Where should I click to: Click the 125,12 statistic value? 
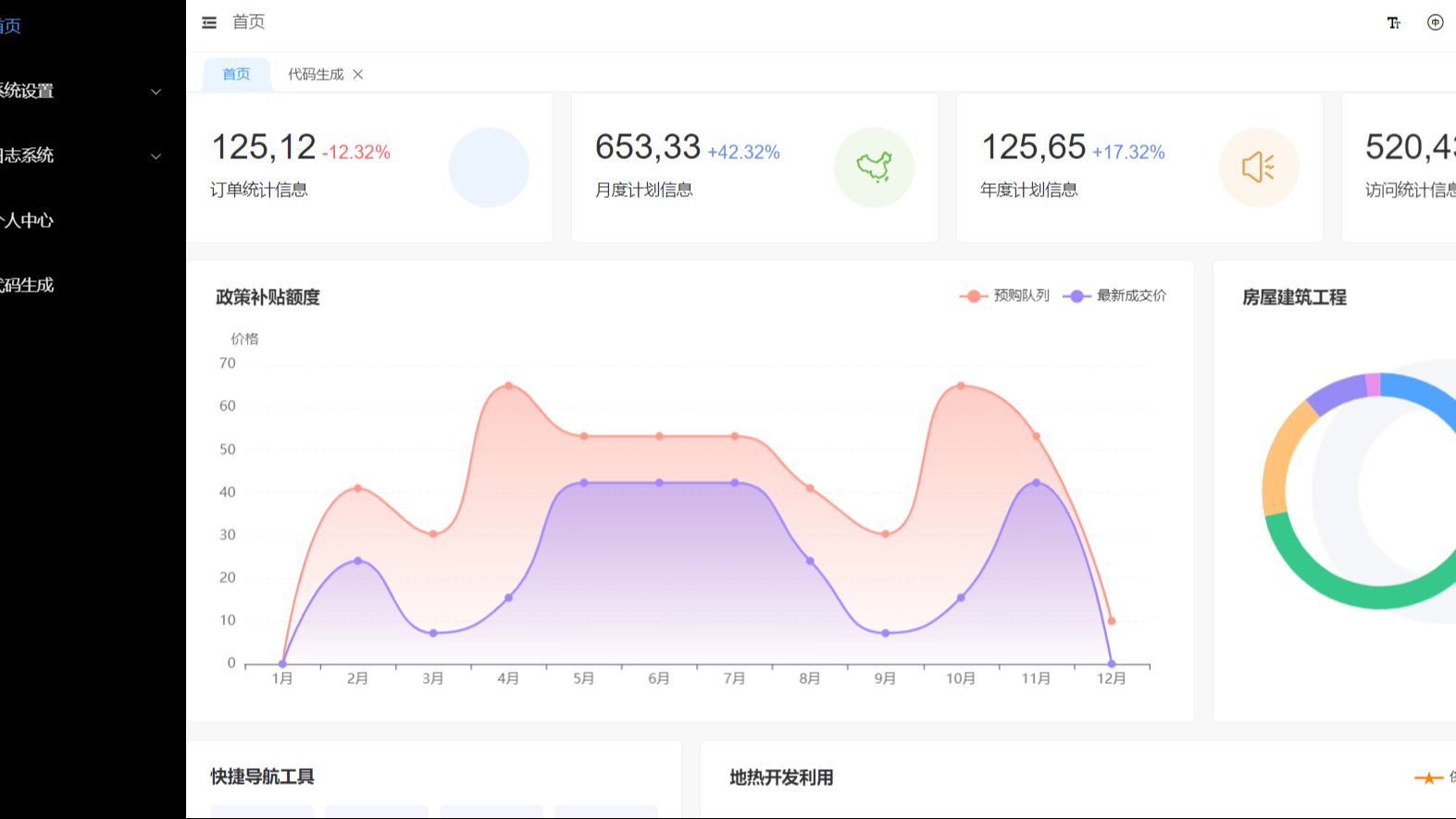pyautogui.click(x=264, y=147)
